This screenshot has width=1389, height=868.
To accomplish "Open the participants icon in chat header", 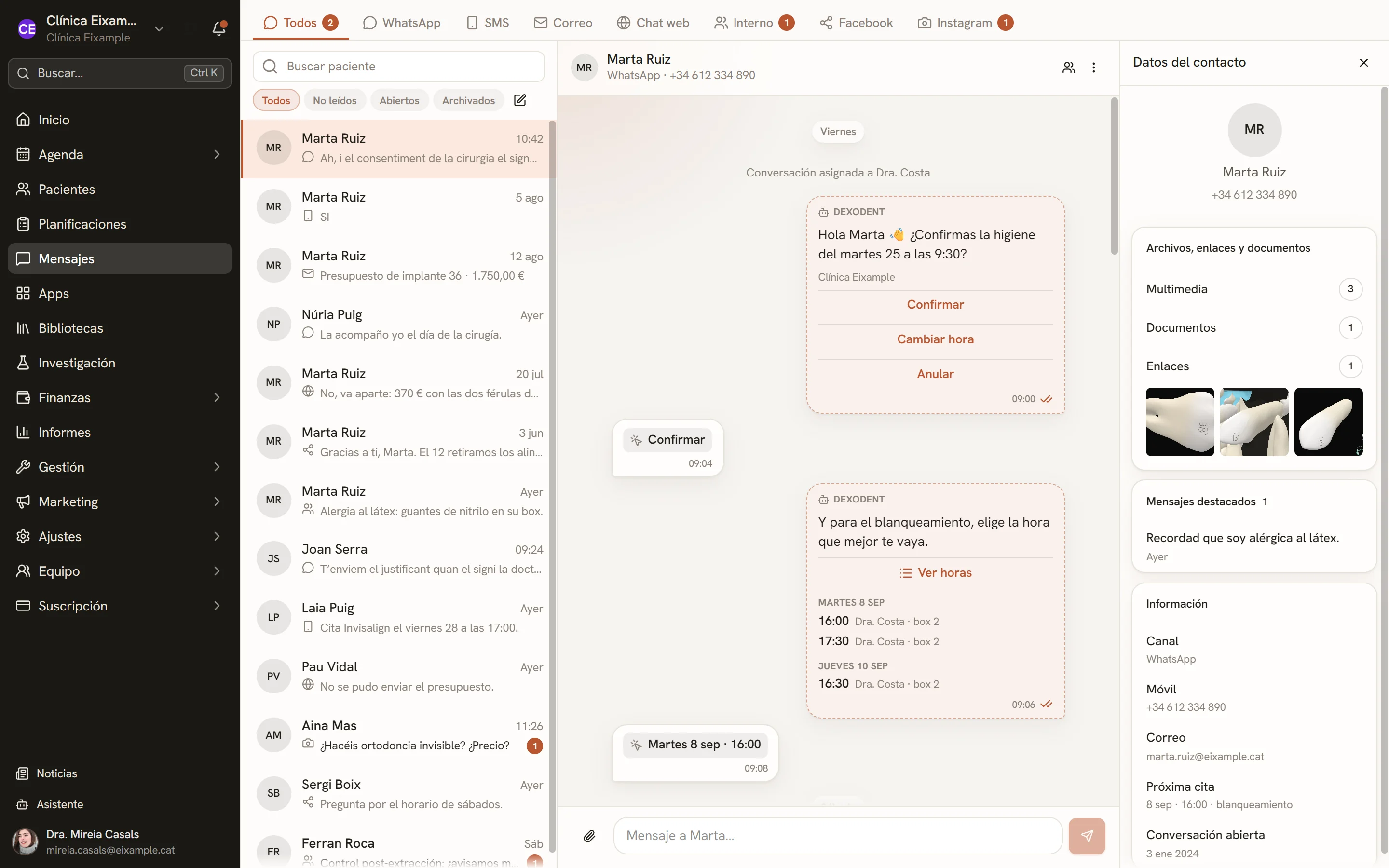I will point(1068,68).
